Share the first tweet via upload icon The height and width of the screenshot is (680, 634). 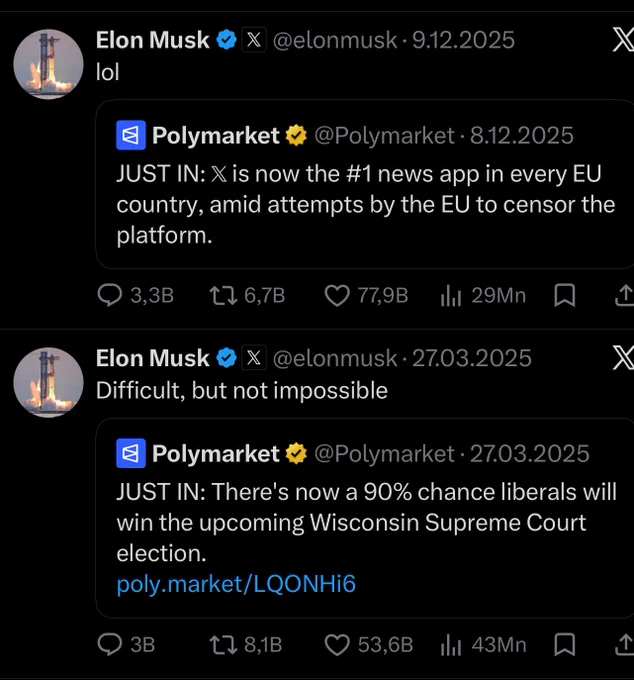[x=625, y=296]
